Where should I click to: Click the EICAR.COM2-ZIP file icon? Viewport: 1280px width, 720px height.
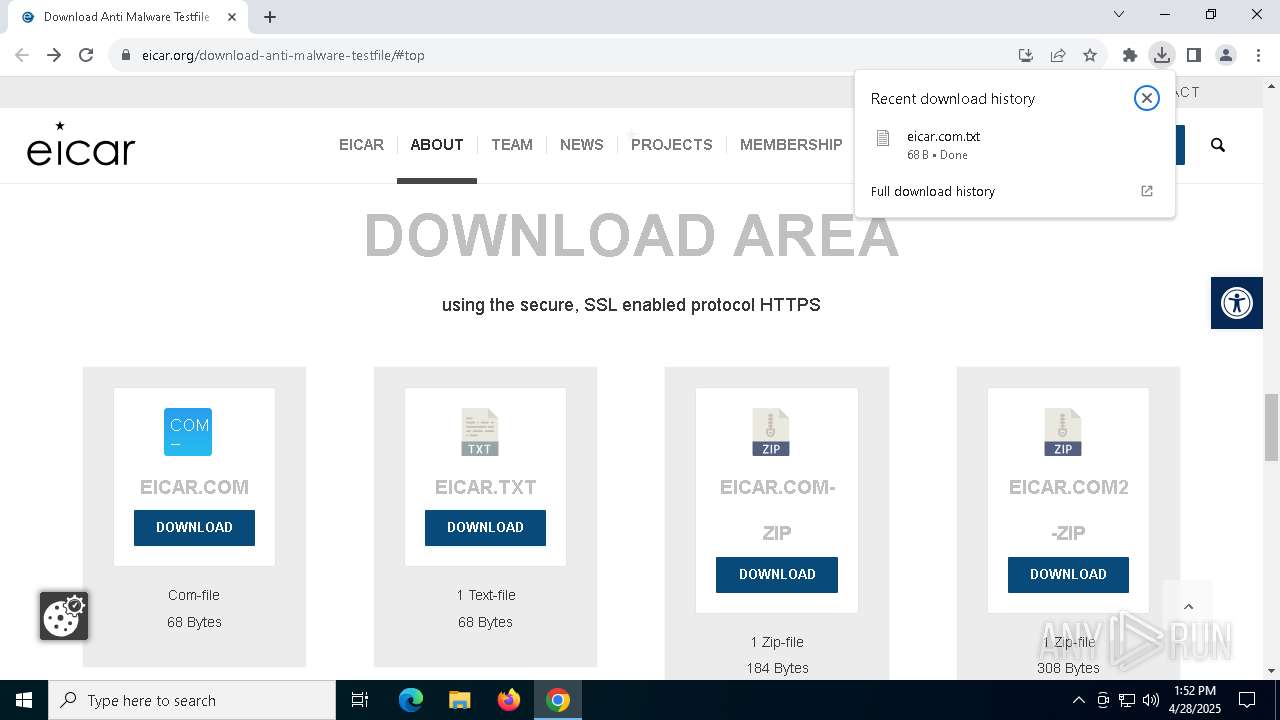pos(1063,432)
